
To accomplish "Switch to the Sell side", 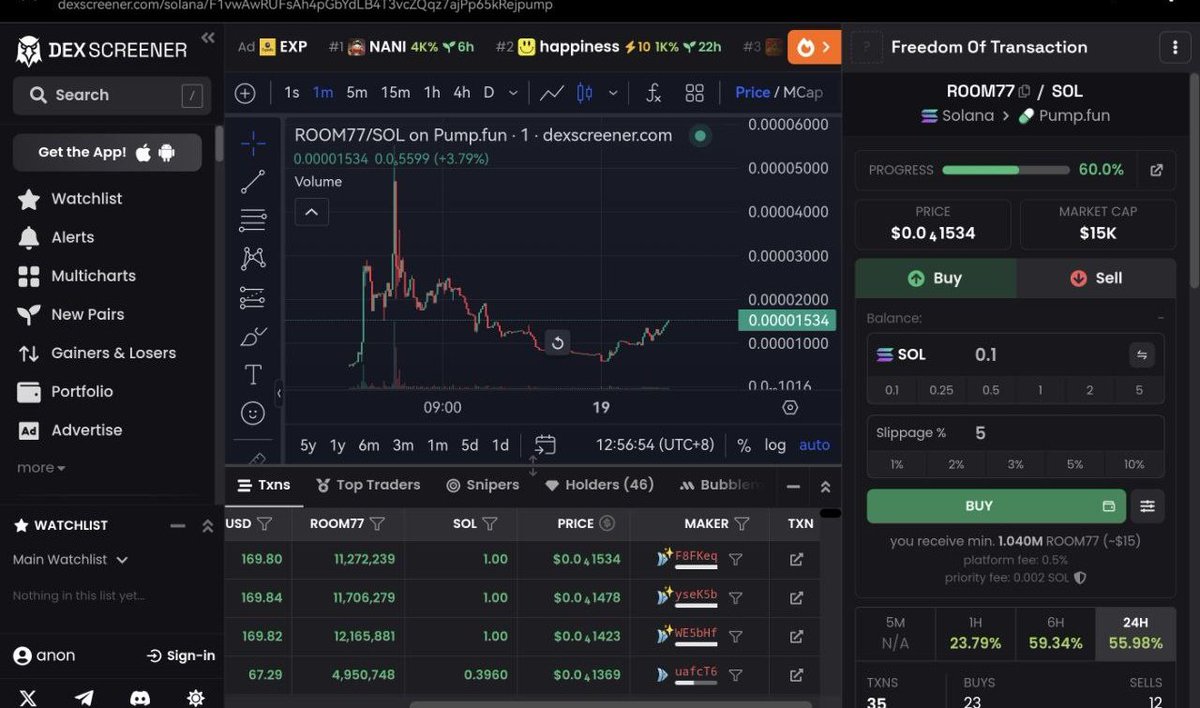I will pyautogui.click(x=1096, y=278).
